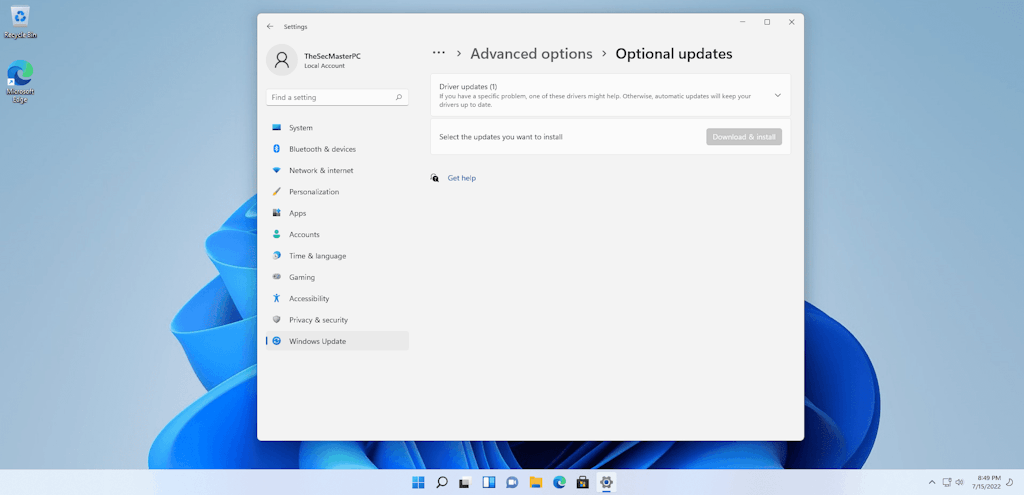Viewport: 1024px width, 495px height.
Task: Click the search magnifier in Find a setting
Action: tap(399, 97)
